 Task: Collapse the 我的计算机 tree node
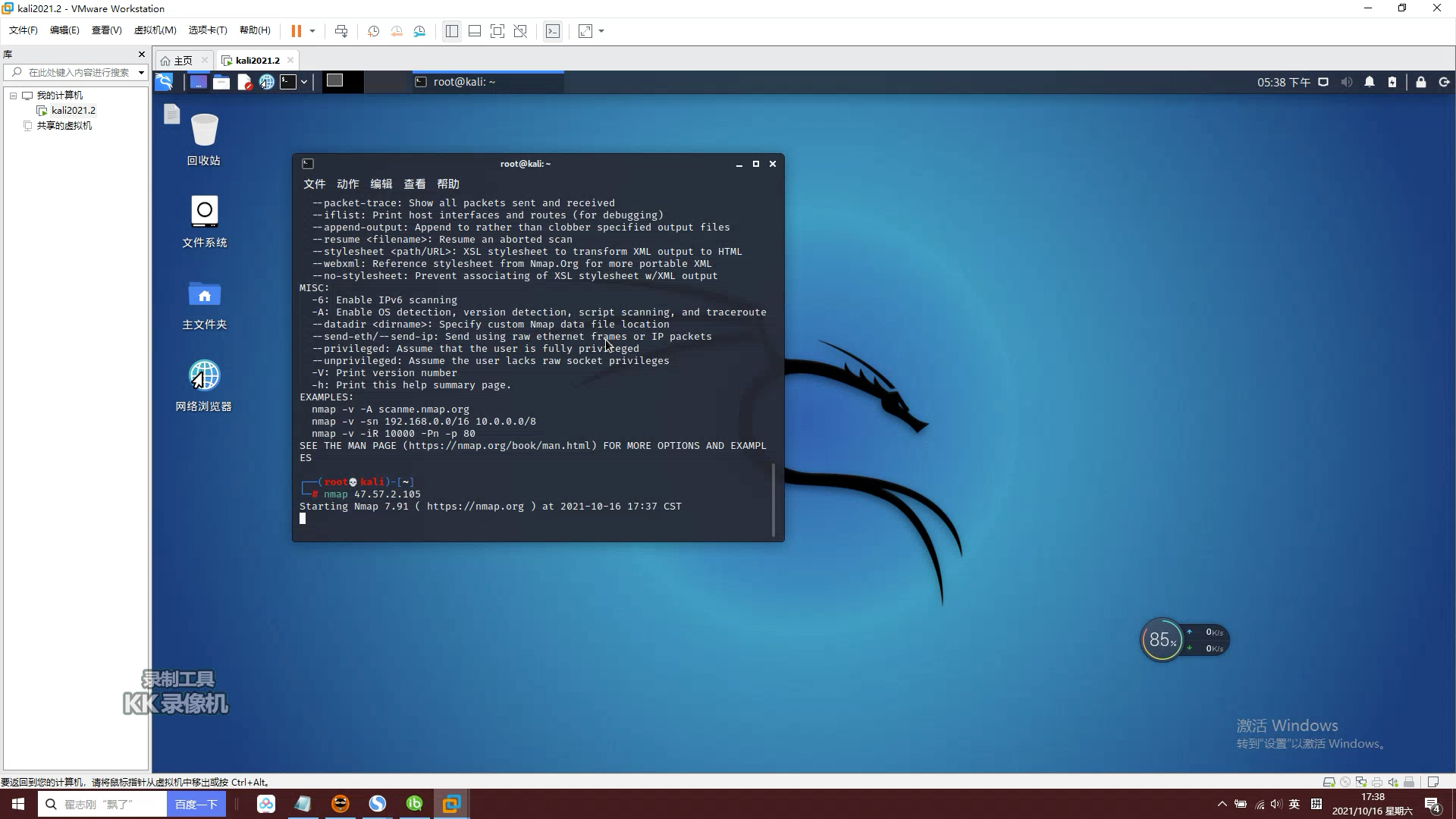13,96
